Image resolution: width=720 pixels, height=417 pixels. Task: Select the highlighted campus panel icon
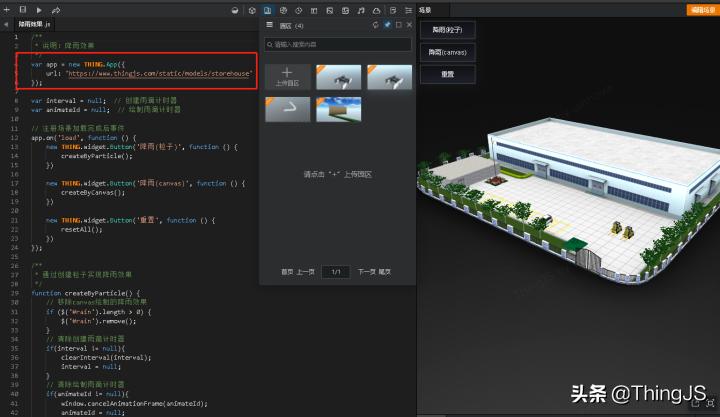click(268, 10)
